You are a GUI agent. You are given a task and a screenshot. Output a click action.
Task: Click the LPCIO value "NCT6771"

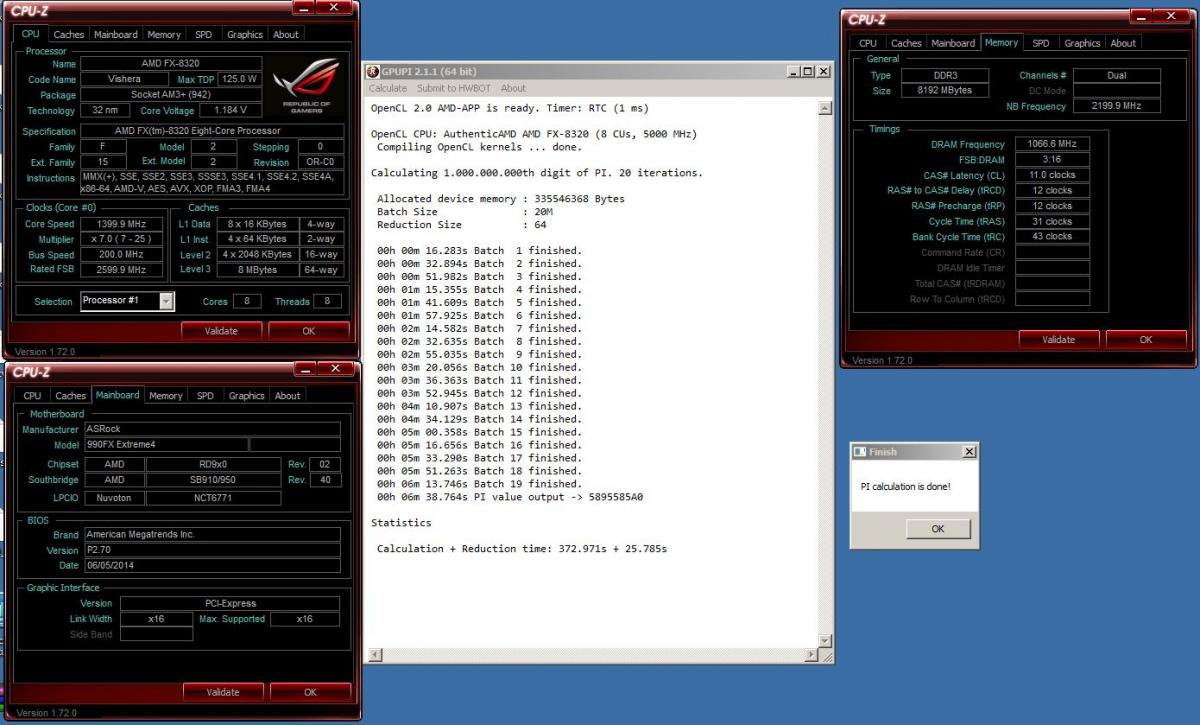(213, 497)
